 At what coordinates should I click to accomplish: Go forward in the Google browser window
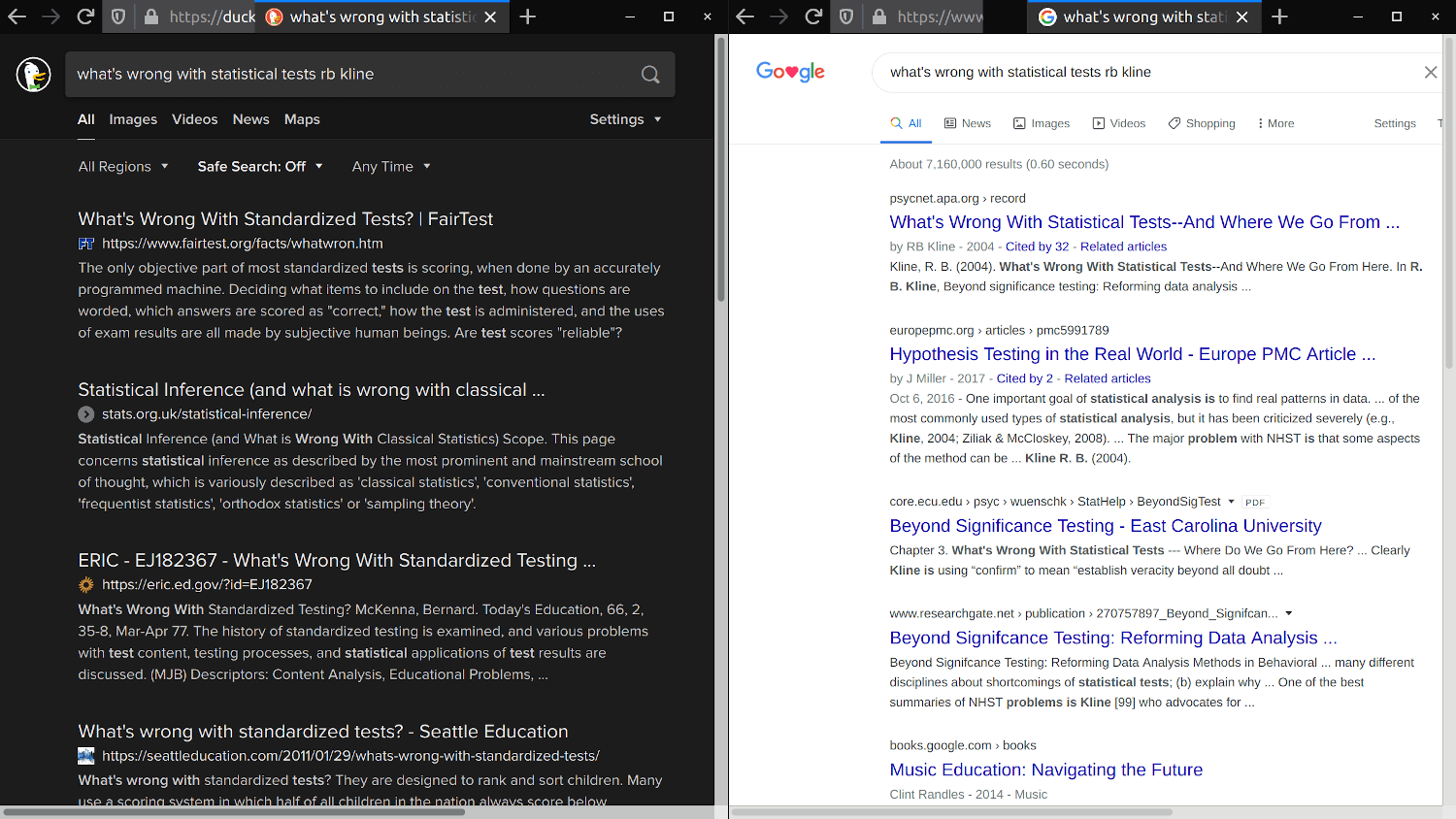[778, 16]
